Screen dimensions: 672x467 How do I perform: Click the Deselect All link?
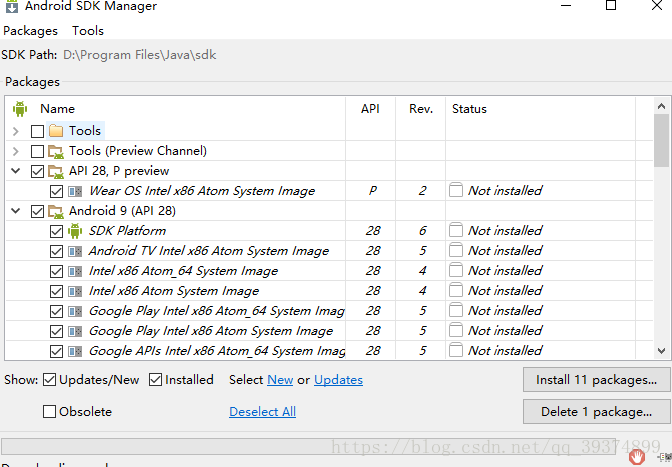262,412
